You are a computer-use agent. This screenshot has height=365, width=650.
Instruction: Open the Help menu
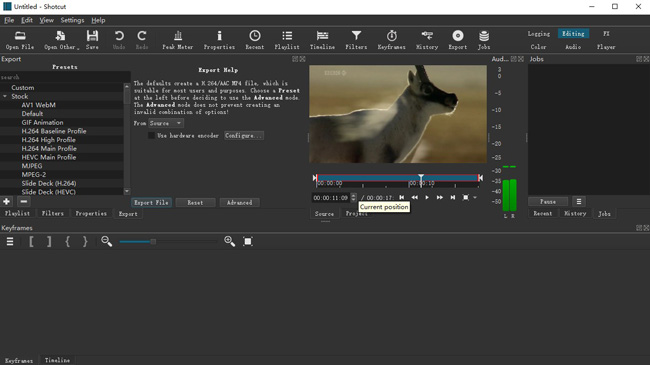coord(98,20)
